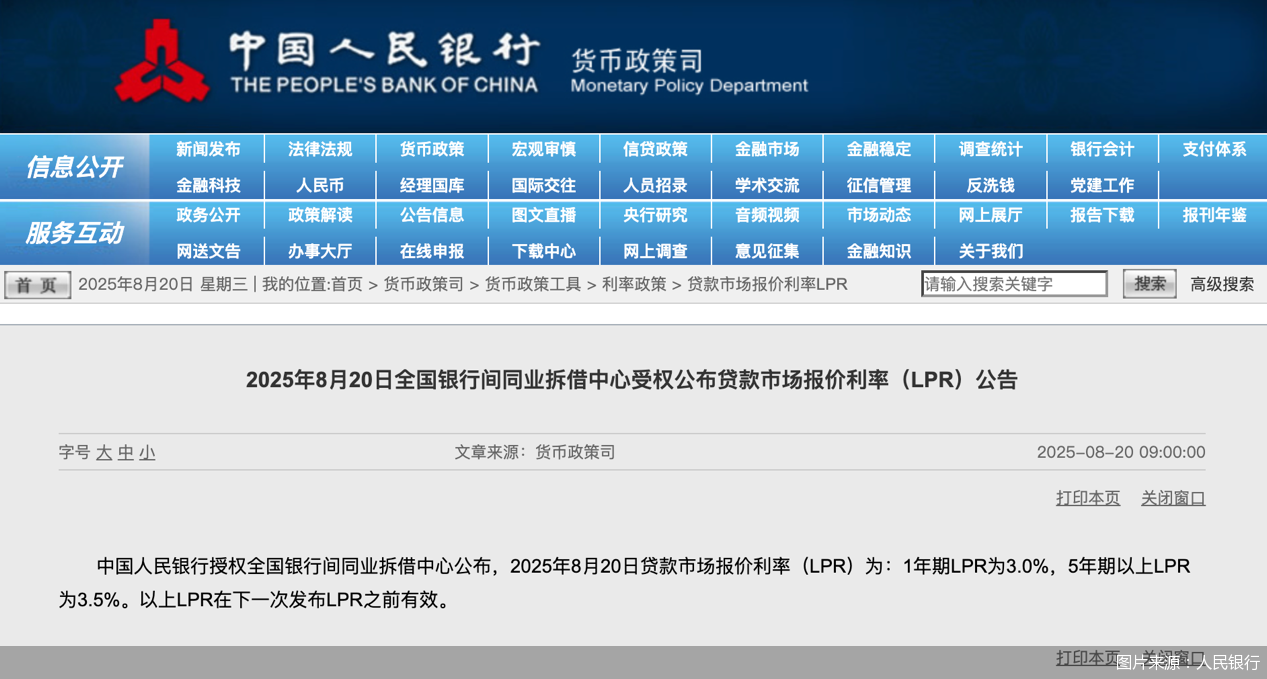1267x679 pixels.
Task: Click 贷款市场报价利率LPR breadcrumb link
Action: pyautogui.click(x=767, y=284)
